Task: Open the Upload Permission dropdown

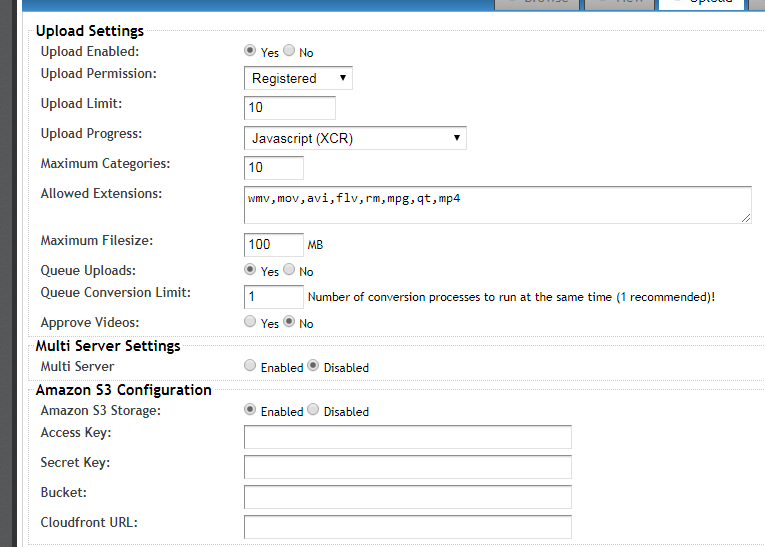Action: pyautogui.click(x=298, y=78)
